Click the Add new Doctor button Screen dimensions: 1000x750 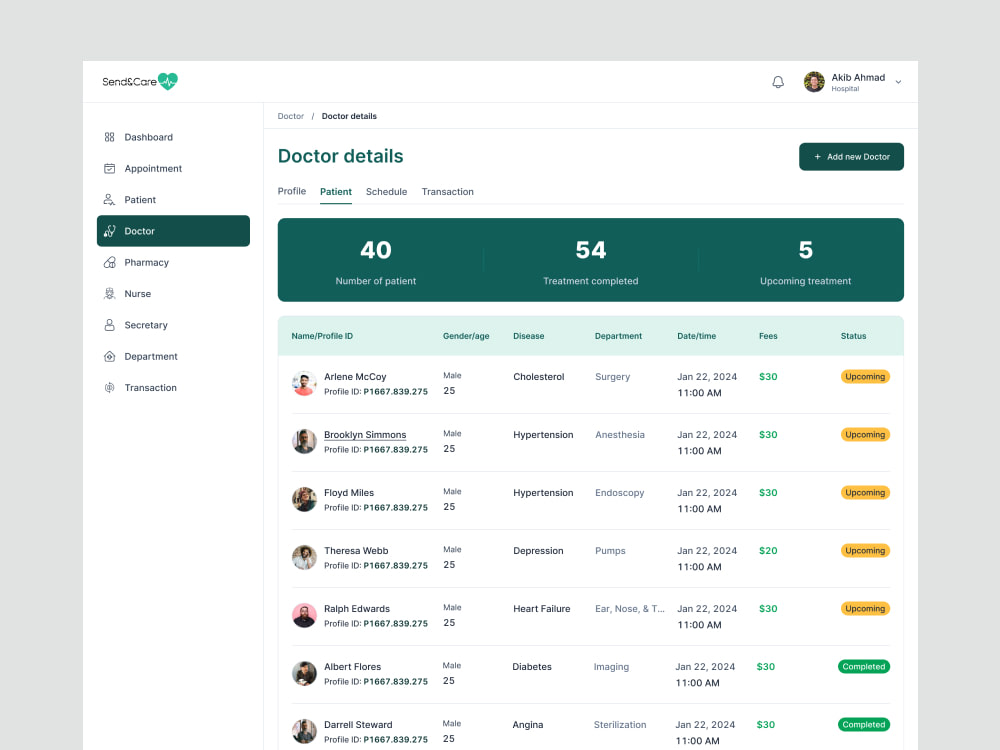pyautogui.click(x=851, y=156)
